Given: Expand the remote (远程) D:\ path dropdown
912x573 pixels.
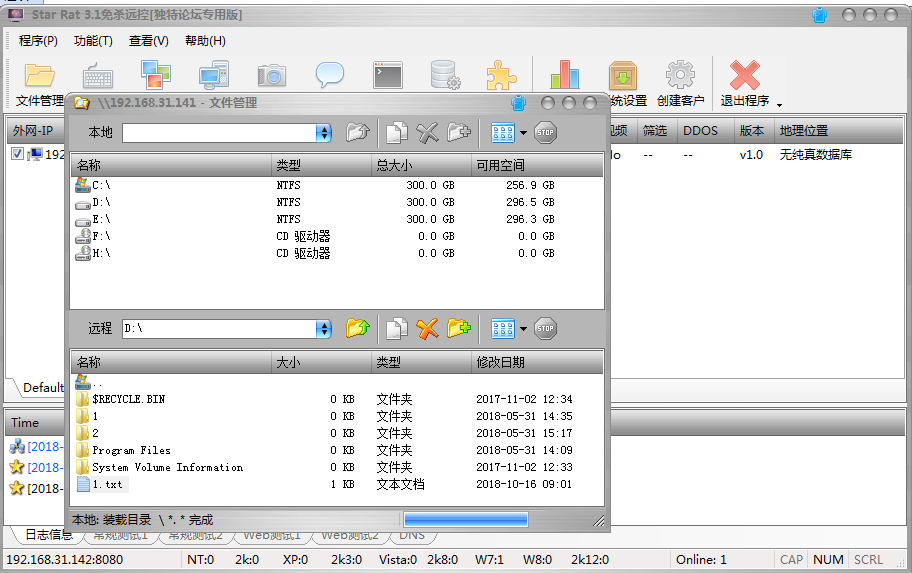Looking at the screenshot, I should 323,329.
